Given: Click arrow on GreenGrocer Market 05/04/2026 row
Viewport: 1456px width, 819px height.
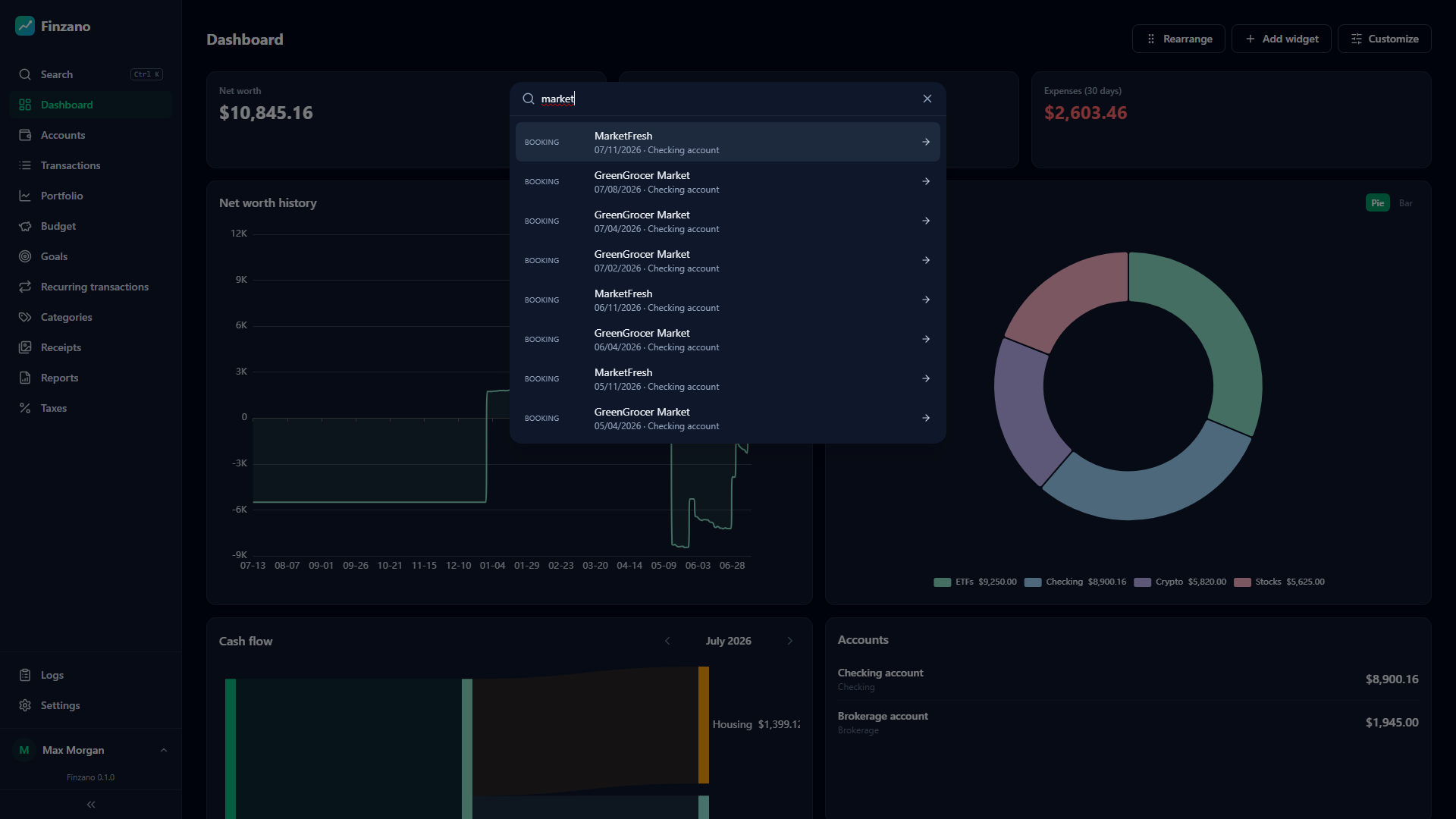Looking at the screenshot, I should point(926,418).
